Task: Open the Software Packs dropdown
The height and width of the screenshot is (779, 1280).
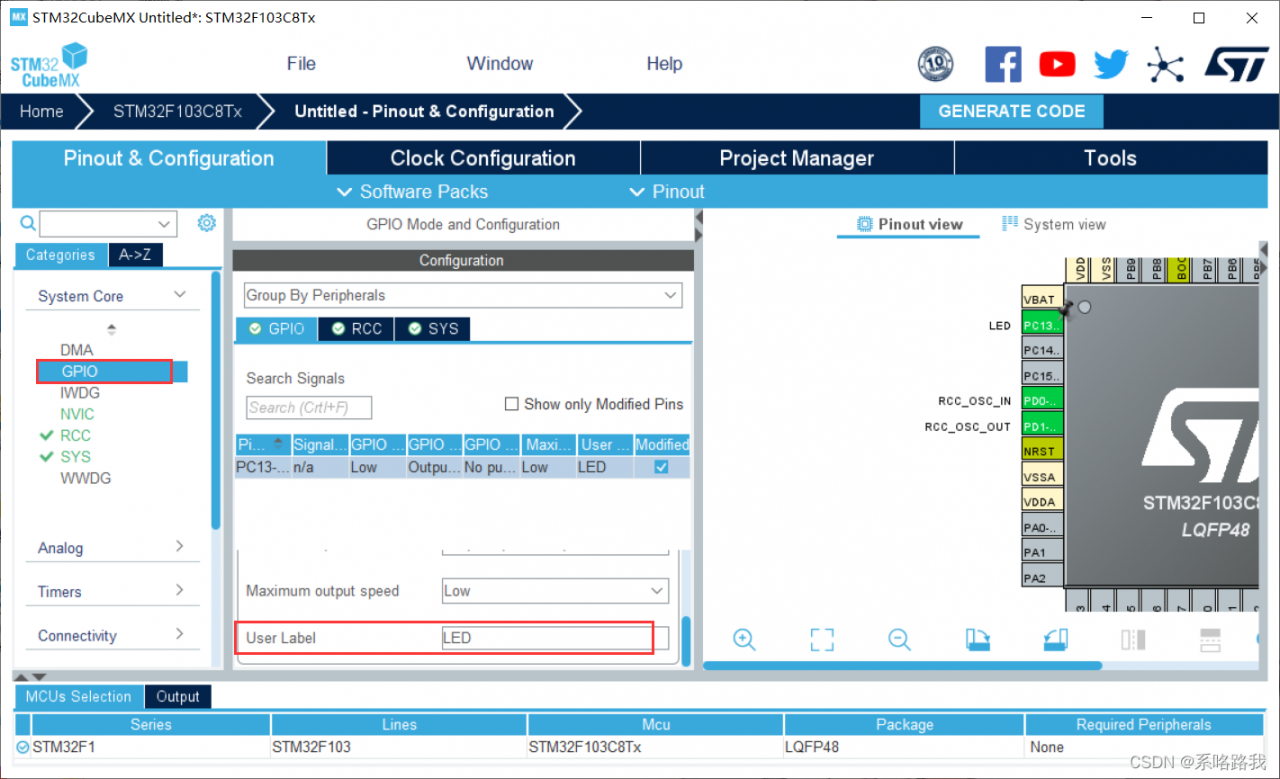Action: coord(412,191)
